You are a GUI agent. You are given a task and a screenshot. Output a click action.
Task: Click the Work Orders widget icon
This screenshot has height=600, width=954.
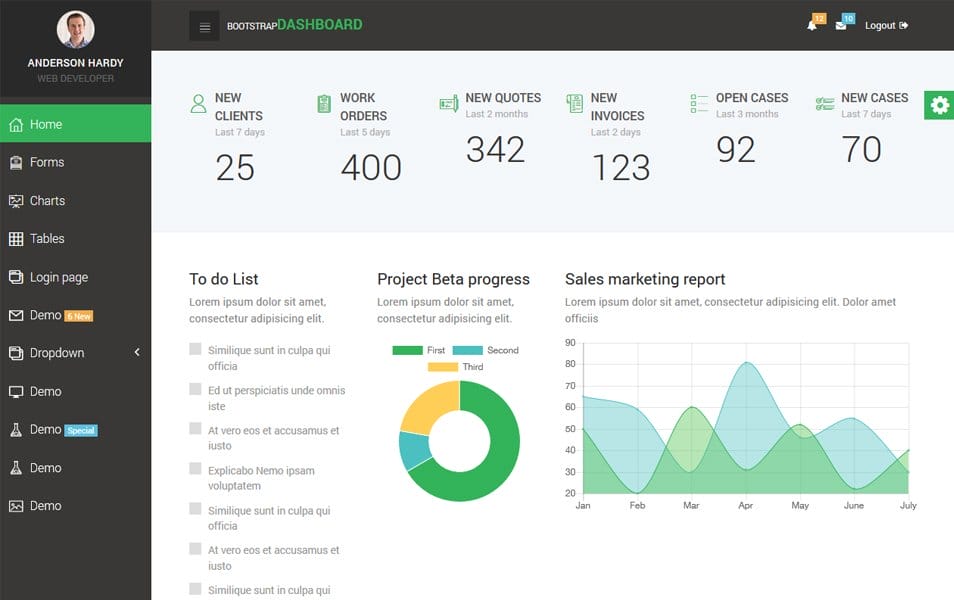tap(322, 103)
